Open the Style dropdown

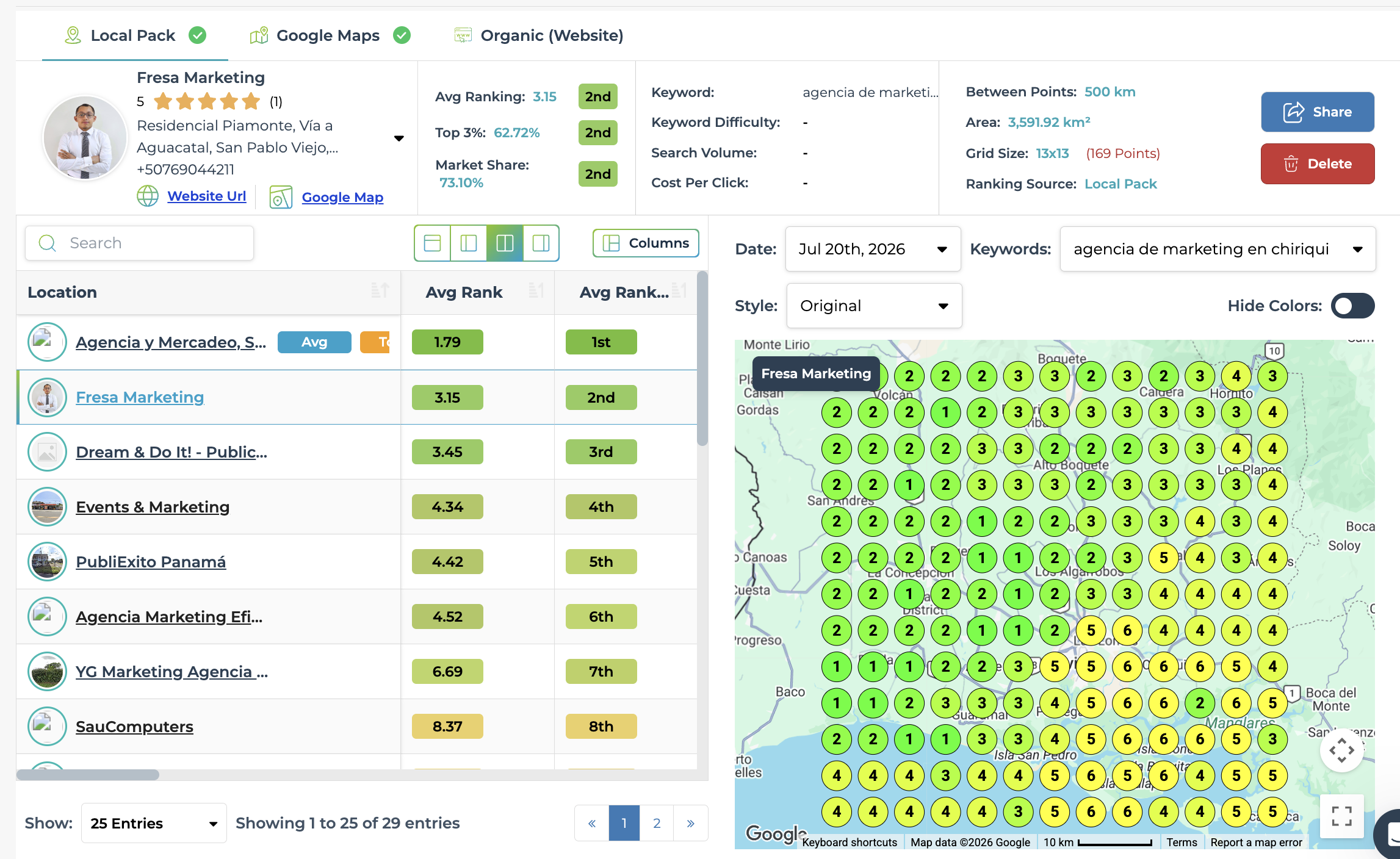[874, 306]
